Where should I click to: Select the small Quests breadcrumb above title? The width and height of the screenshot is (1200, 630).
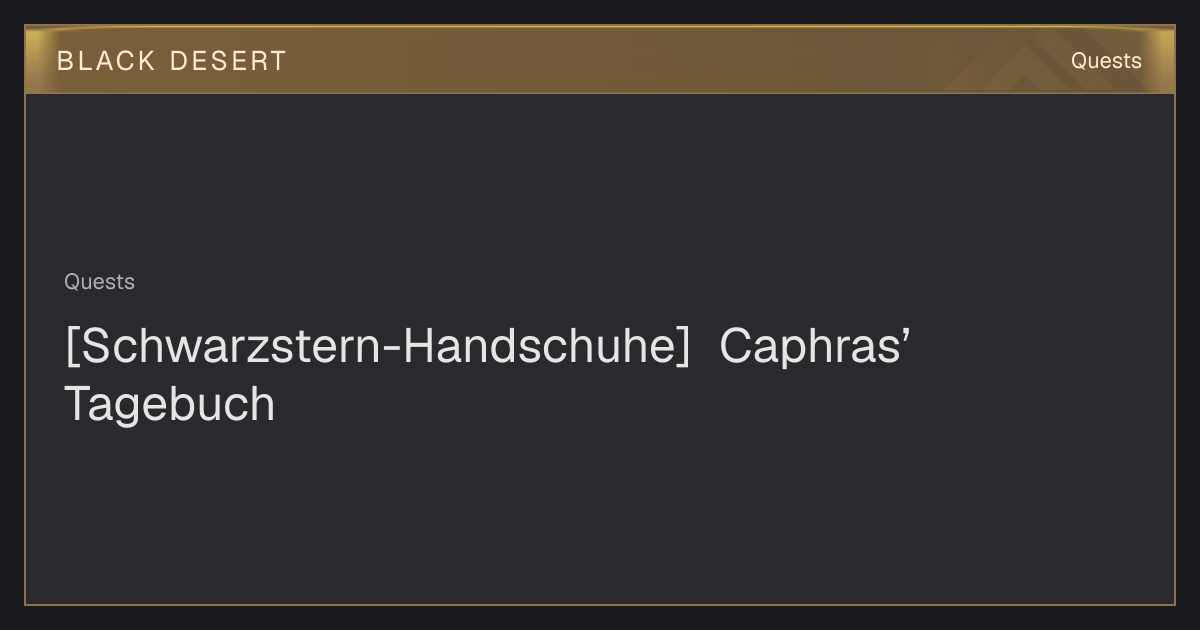pyautogui.click(x=99, y=282)
